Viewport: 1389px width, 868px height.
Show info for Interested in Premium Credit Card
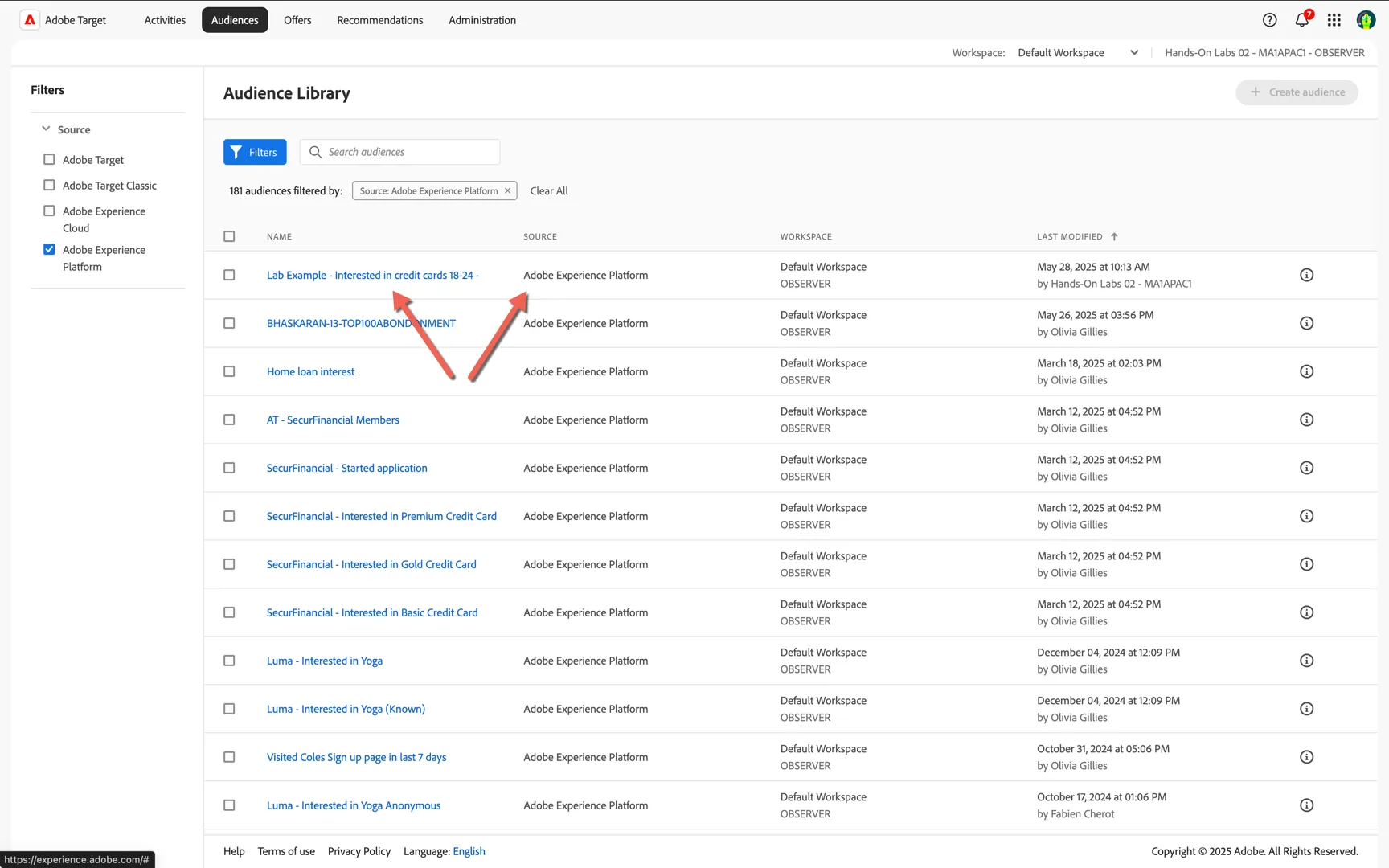point(1307,516)
